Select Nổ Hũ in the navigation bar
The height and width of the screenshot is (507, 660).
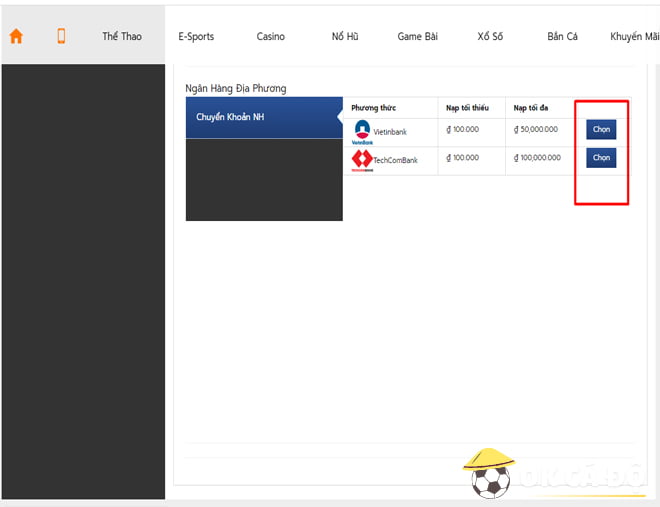click(344, 37)
